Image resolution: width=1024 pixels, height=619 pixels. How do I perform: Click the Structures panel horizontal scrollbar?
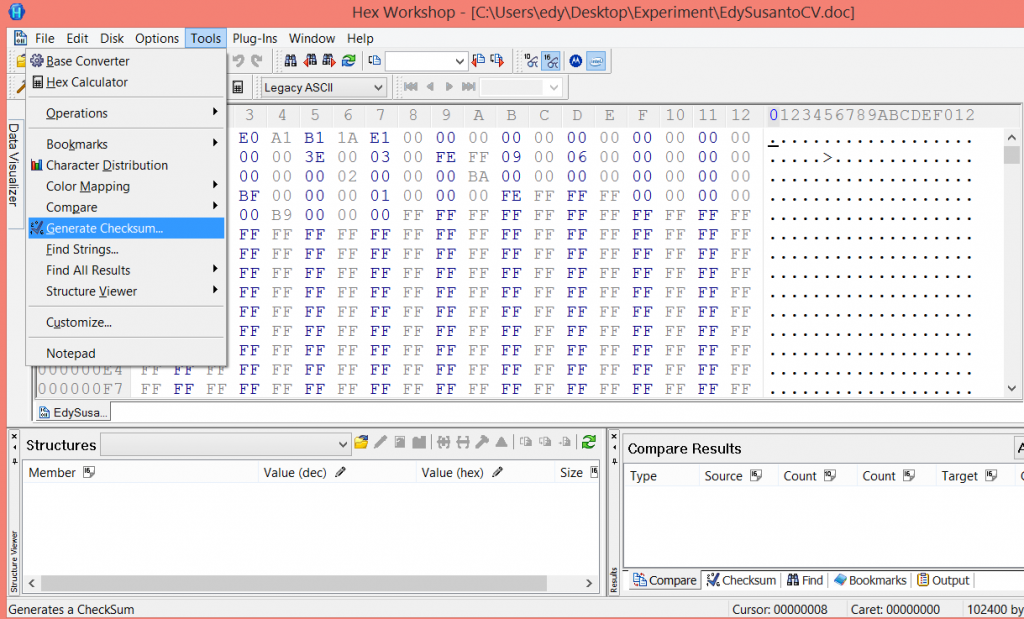(x=300, y=582)
